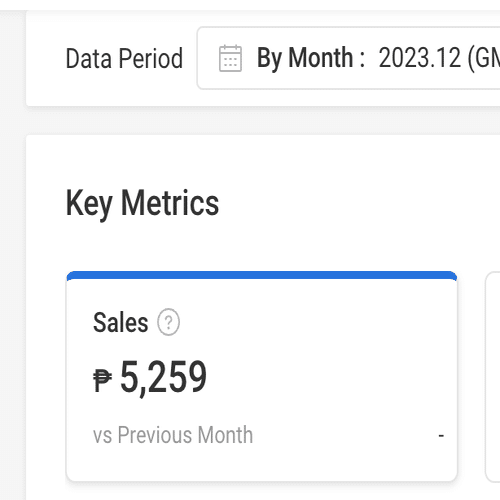This screenshot has height=500, width=500.
Task: Click the Sales help question mark icon
Action: pos(168,322)
